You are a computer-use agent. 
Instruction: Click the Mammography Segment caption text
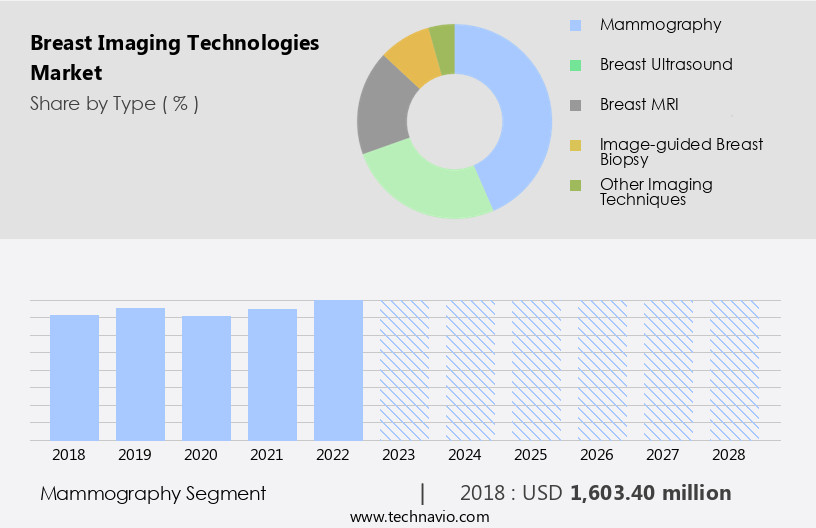pyautogui.click(x=153, y=493)
